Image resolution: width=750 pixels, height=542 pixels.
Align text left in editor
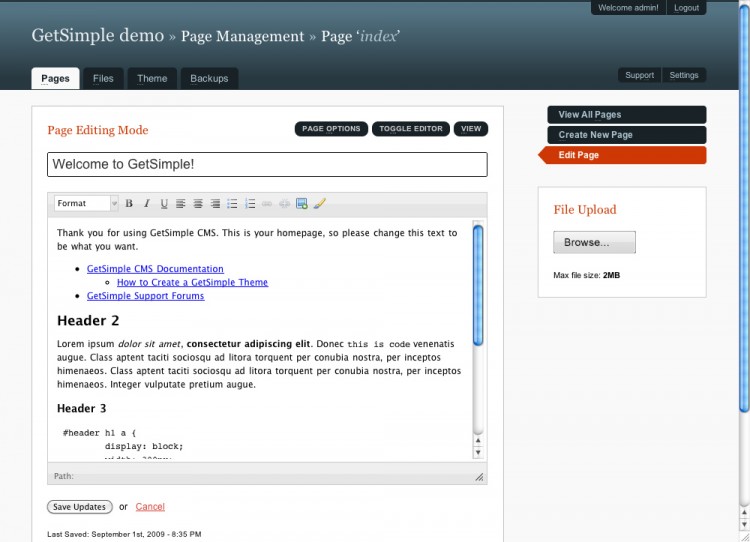(x=181, y=203)
